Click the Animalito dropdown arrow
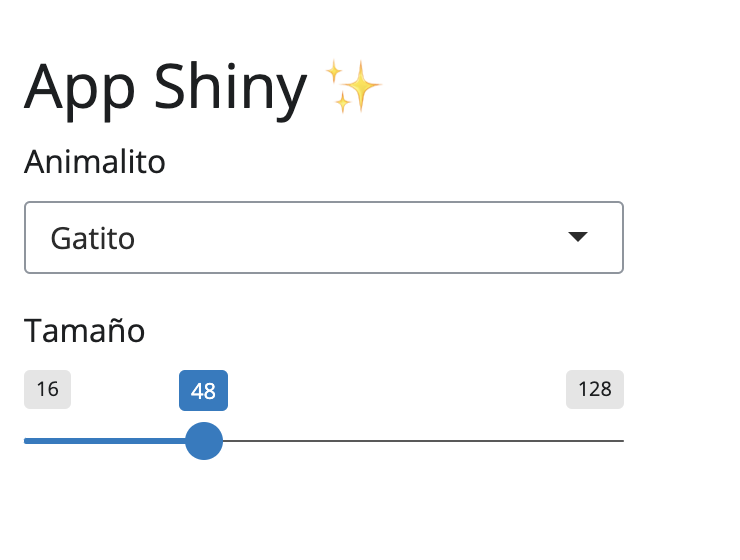This screenshot has height=560, width=740. [x=577, y=237]
